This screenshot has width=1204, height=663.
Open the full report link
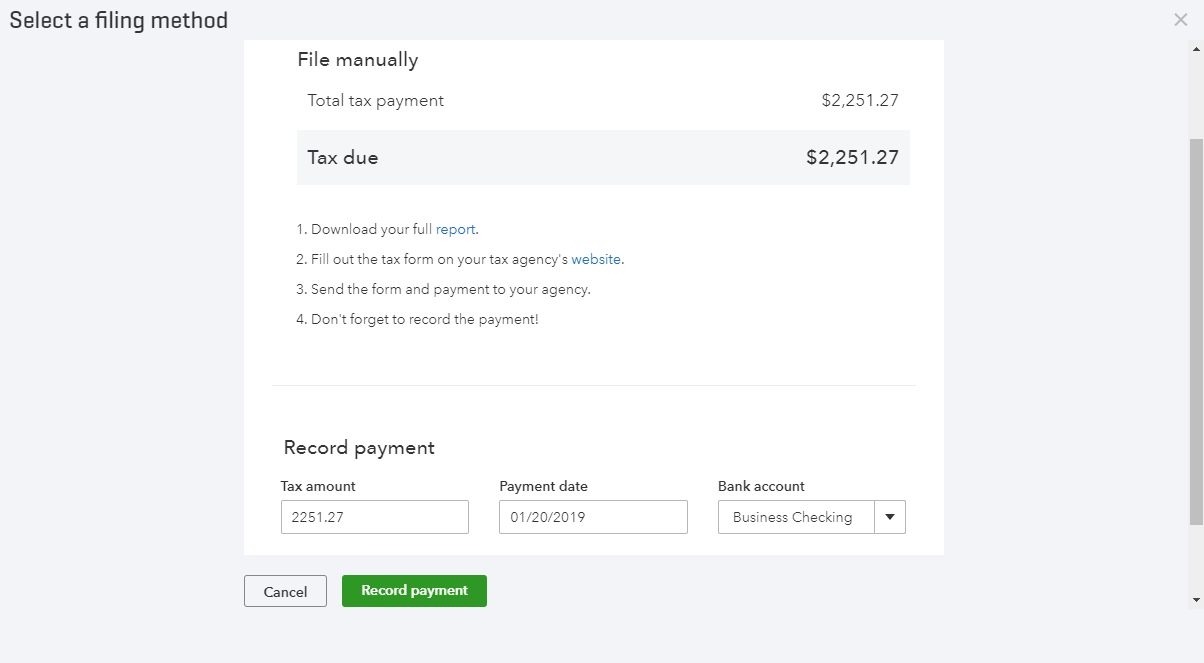point(455,229)
